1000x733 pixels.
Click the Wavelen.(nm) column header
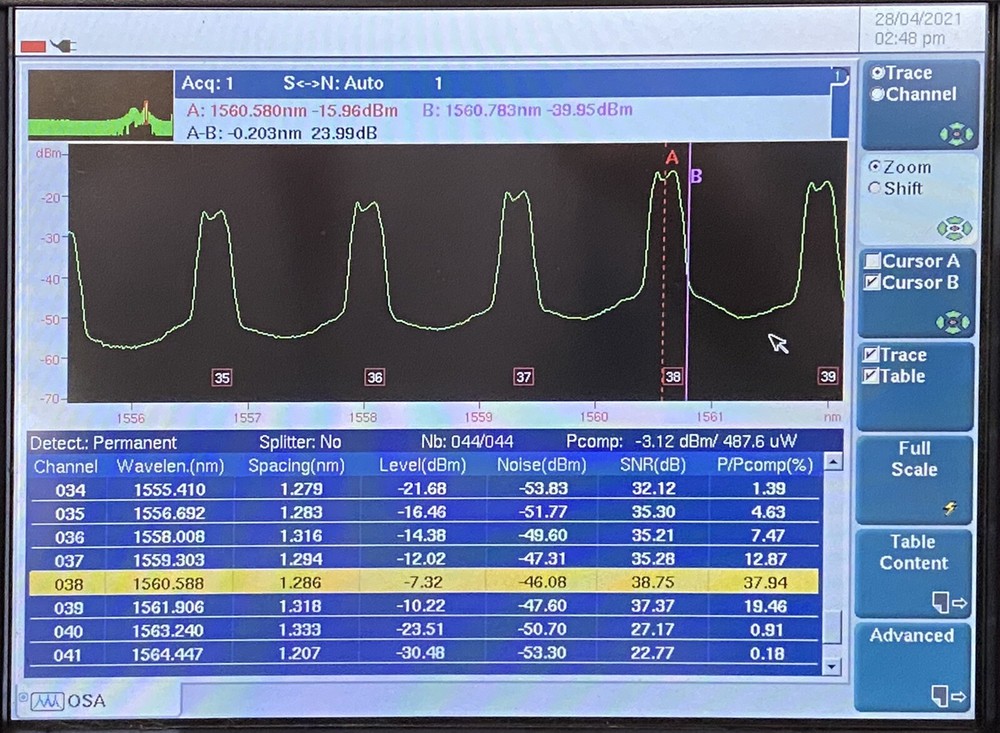(x=170, y=467)
